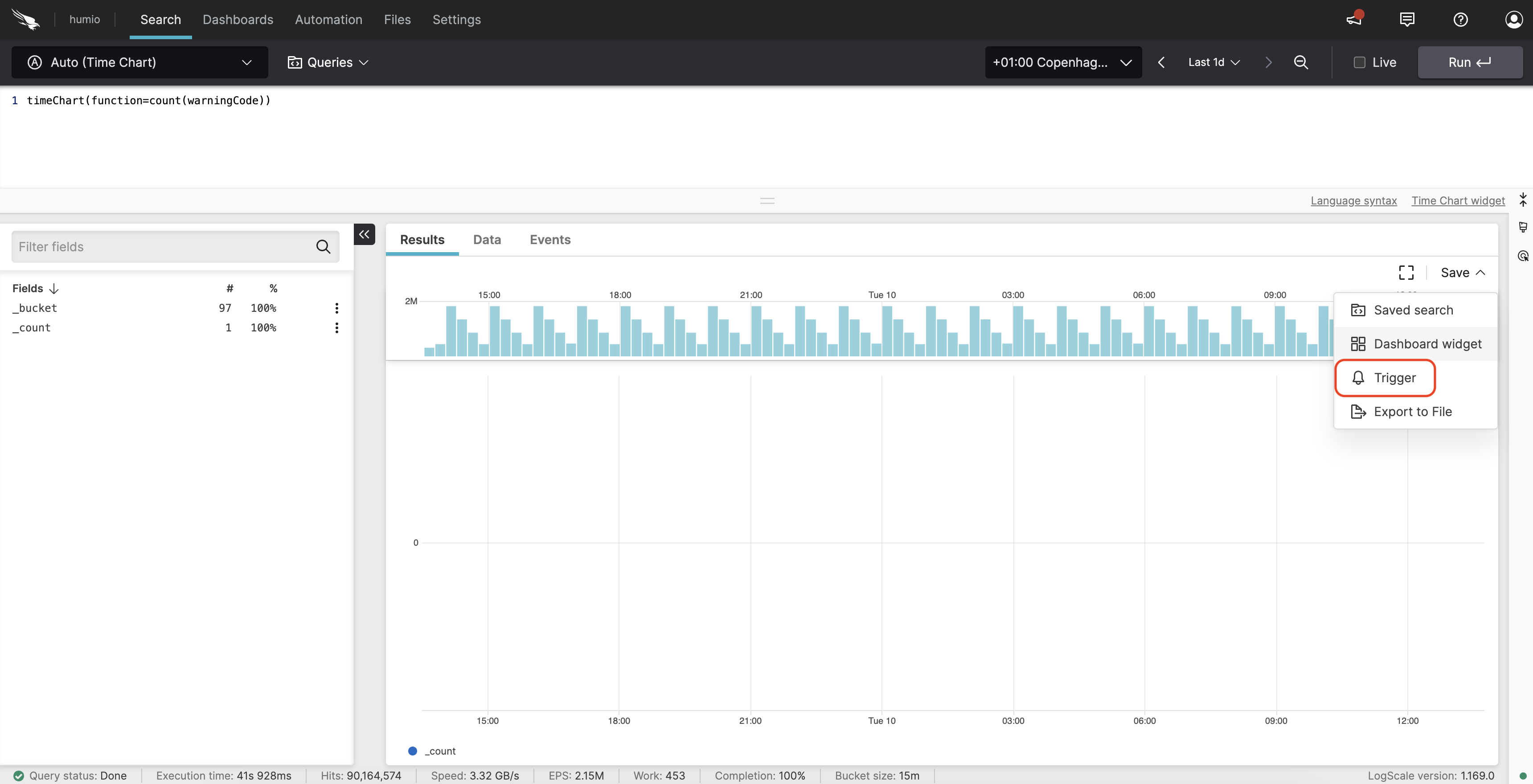Toggle the _count legend series
This screenshot has height=784, width=1533.
tap(432, 751)
